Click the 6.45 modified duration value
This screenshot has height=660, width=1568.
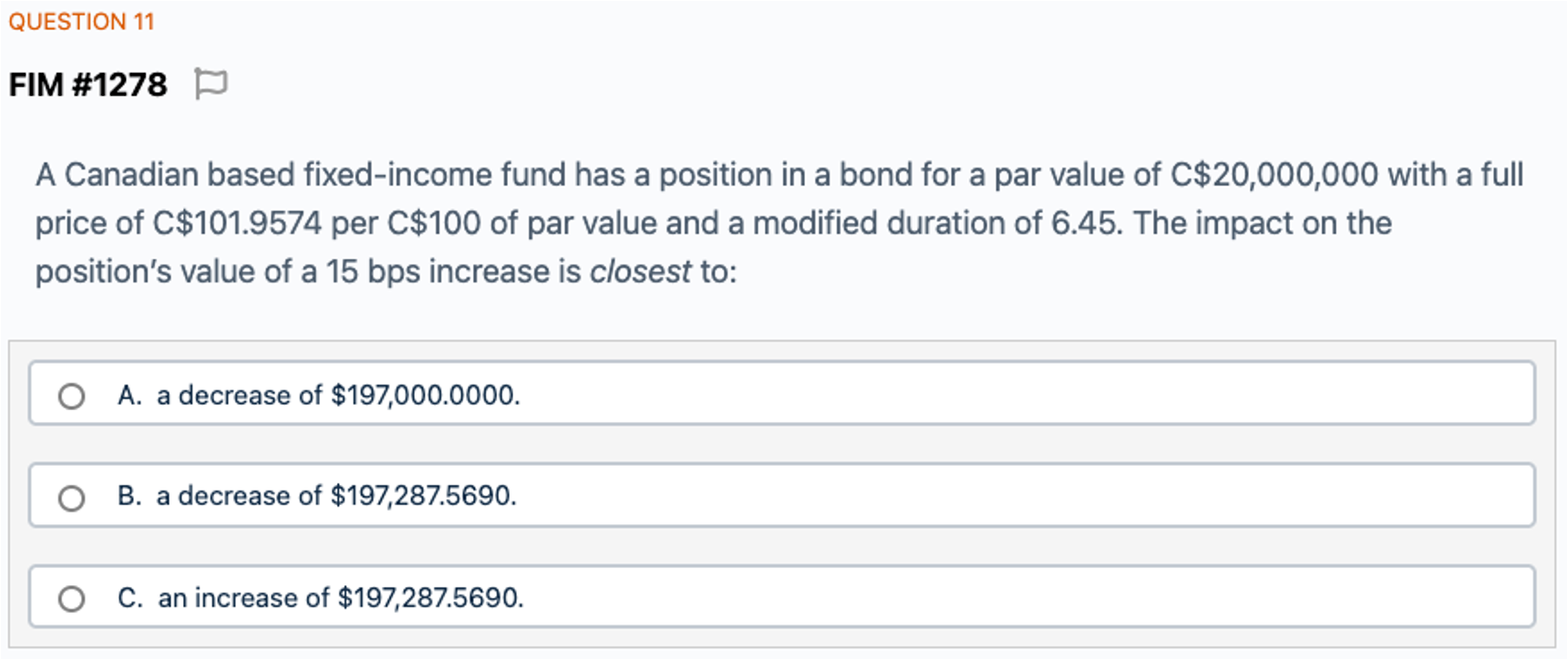[x=1085, y=223]
